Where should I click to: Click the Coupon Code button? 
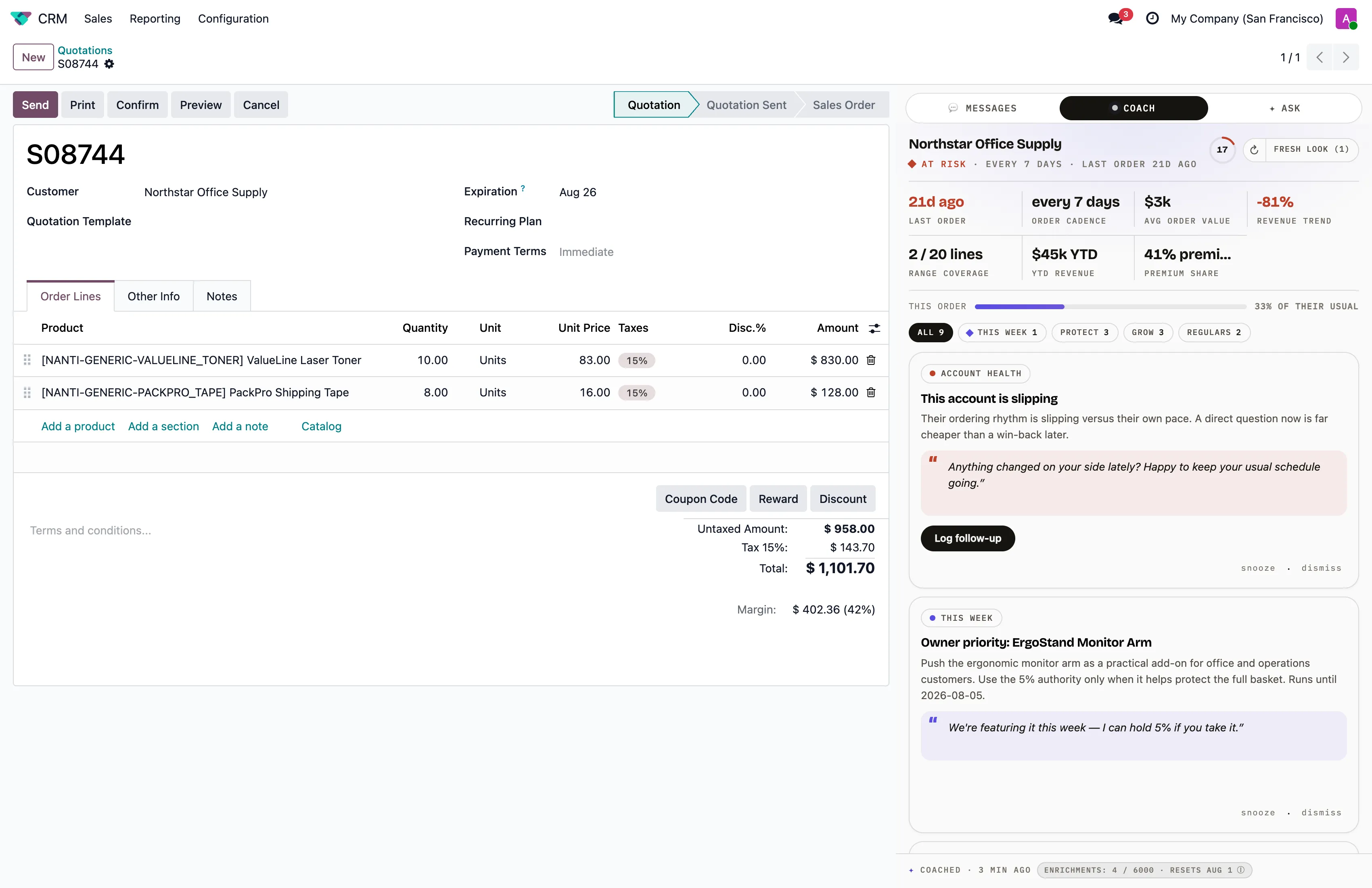click(x=701, y=499)
